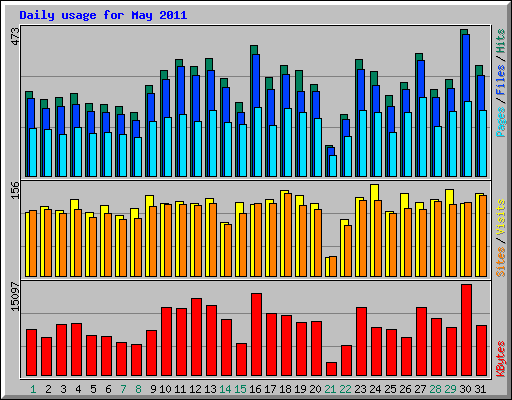Image resolution: width=512 pixels, height=400 pixels.
Task: Click day 12 axis label
Action: 195,389
